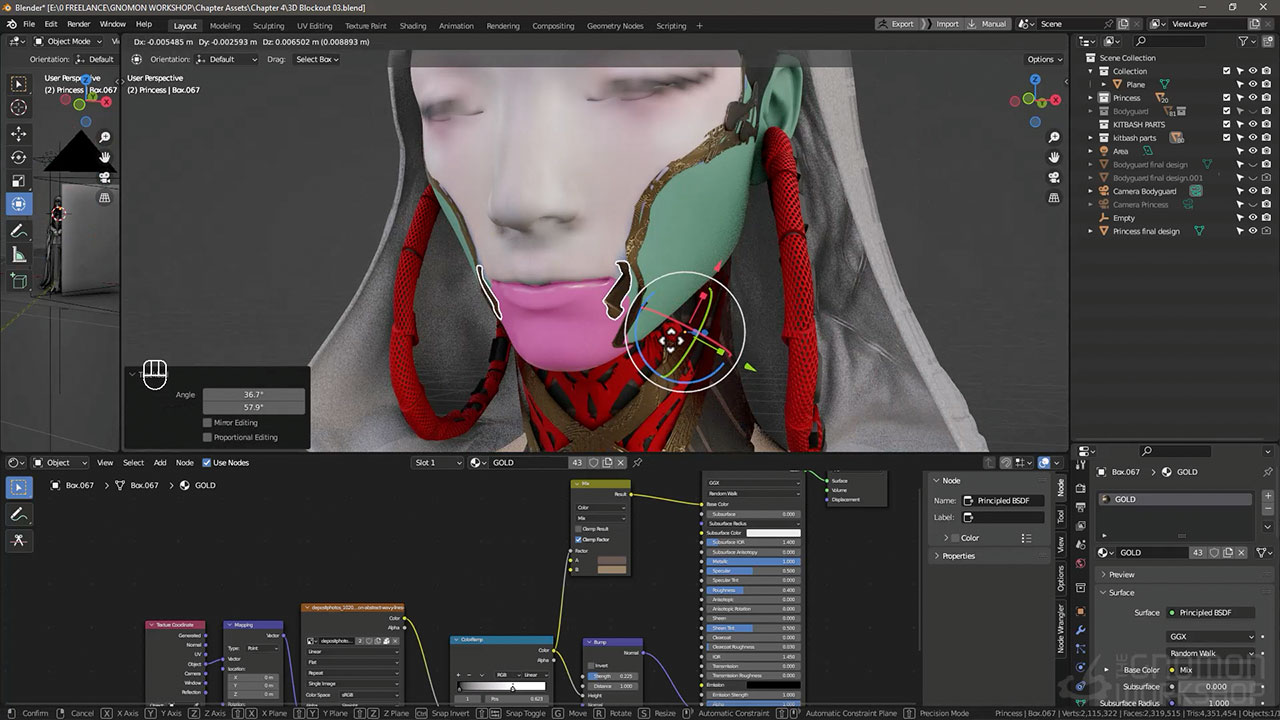Viewport: 1280px width, 720px height.
Task: Click the viewport zoom magnifier icon
Action: (x=1054, y=137)
